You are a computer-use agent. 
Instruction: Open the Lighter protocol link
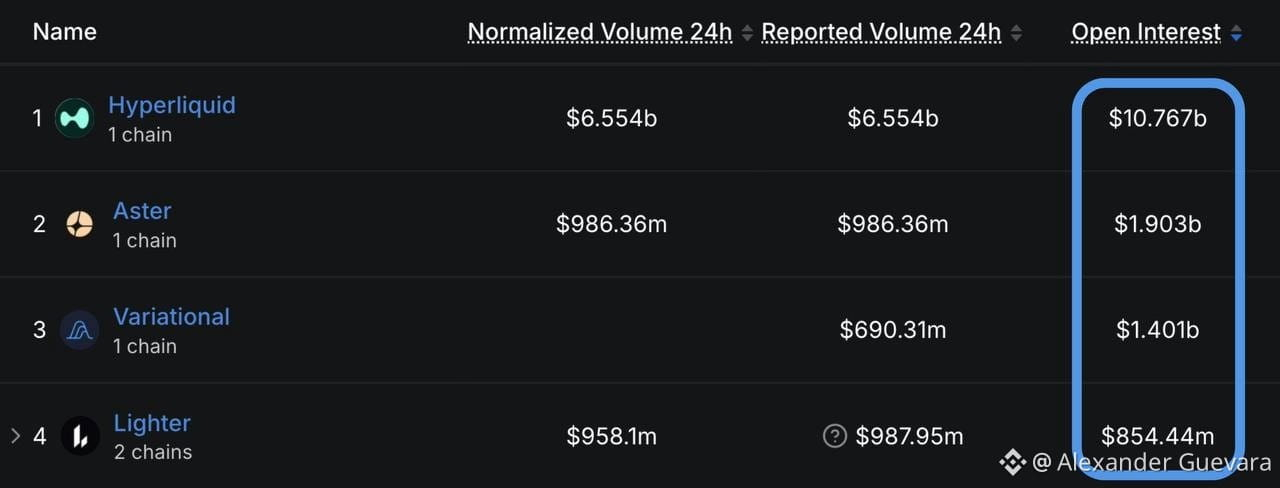coord(152,423)
